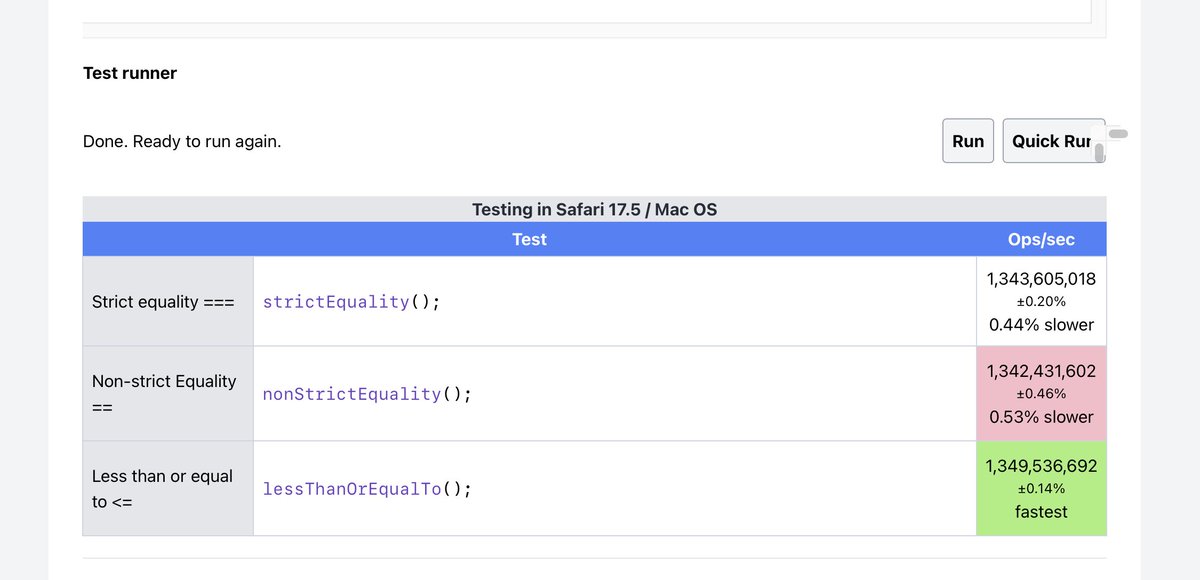This screenshot has width=1200, height=580.
Task: Click the ±0.20% margin value
Action: tap(1041, 302)
